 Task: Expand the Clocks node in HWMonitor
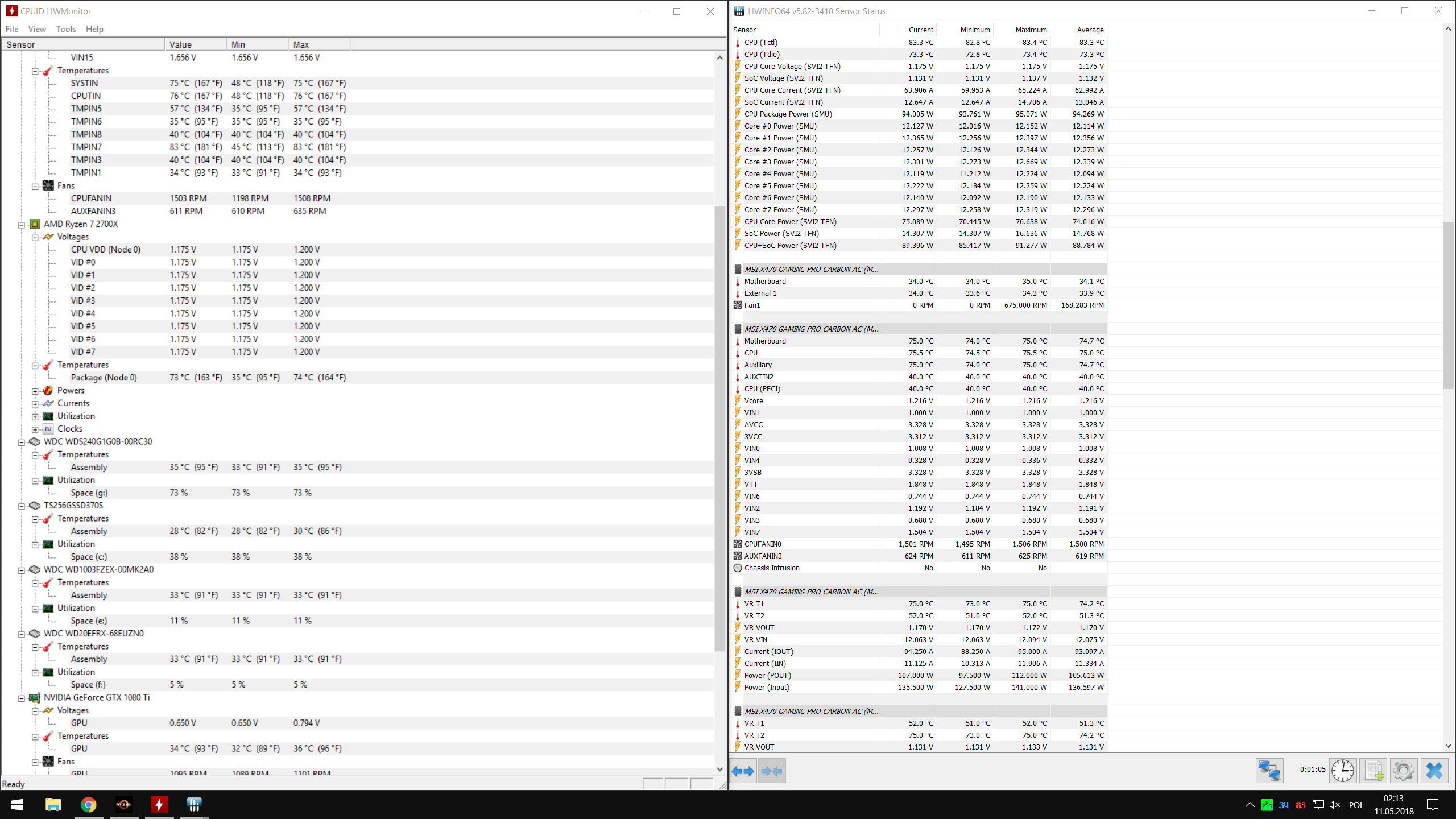click(35, 429)
